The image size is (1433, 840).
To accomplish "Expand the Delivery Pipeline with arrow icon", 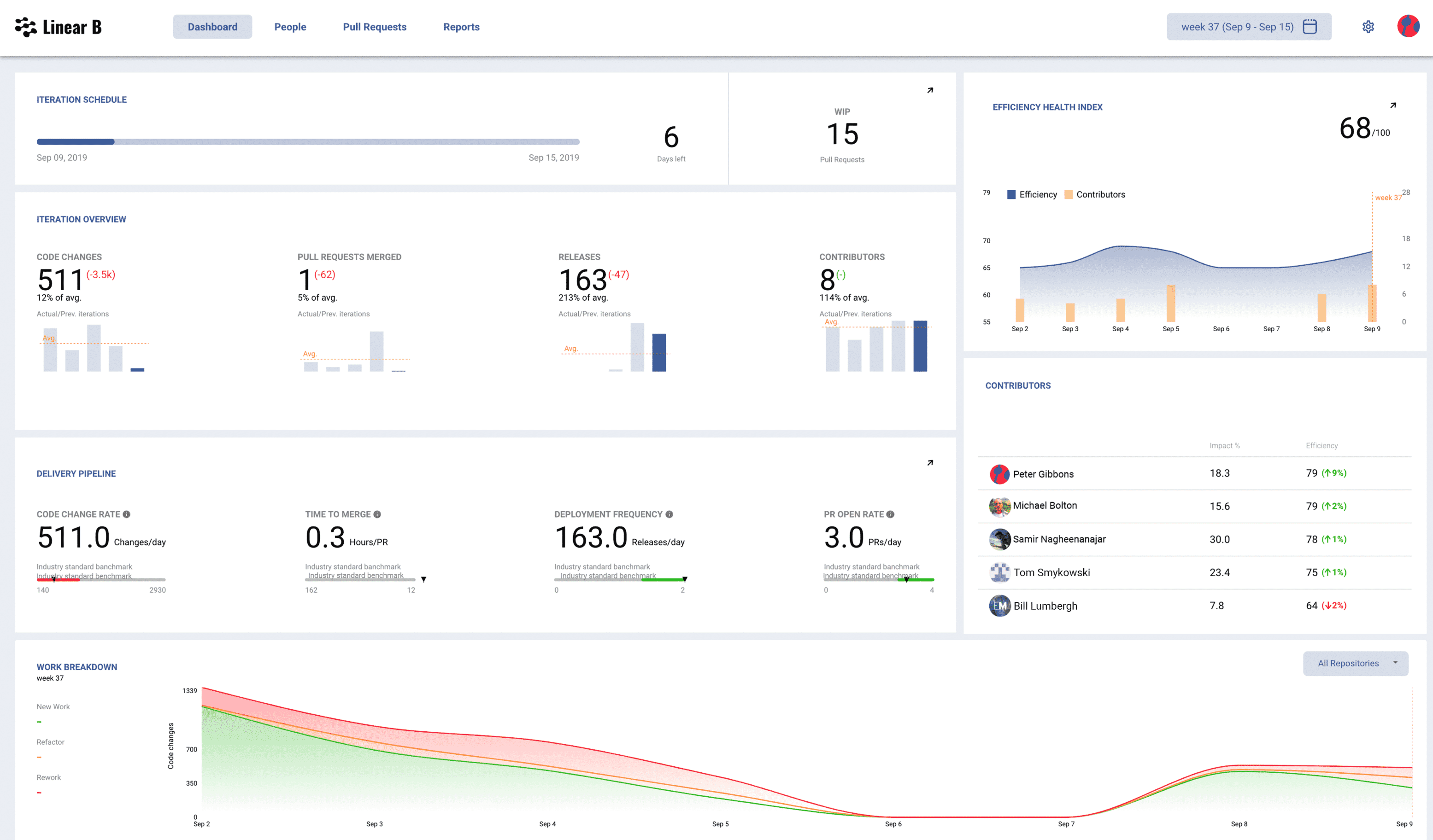I will pos(930,463).
